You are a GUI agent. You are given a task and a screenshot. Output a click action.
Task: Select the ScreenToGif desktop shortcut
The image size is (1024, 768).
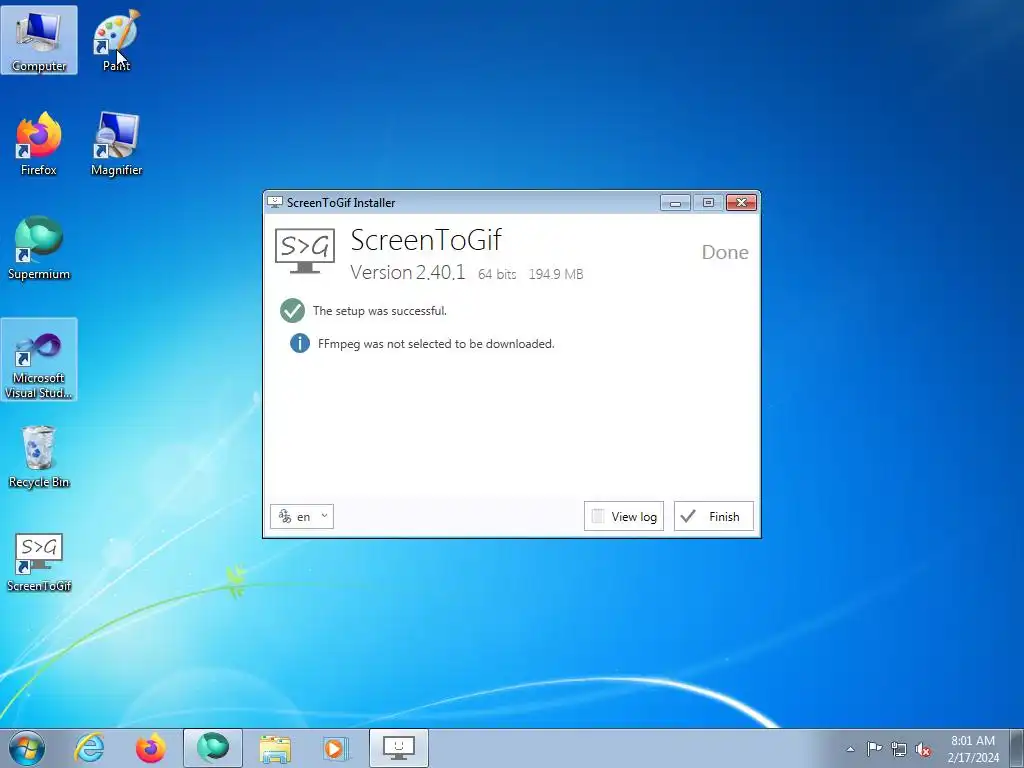39,562
